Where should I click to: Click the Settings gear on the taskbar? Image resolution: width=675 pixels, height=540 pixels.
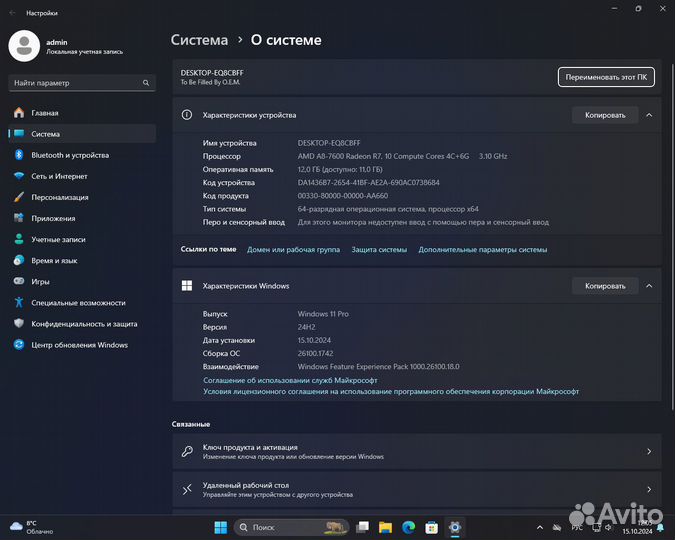coord(455,527)
